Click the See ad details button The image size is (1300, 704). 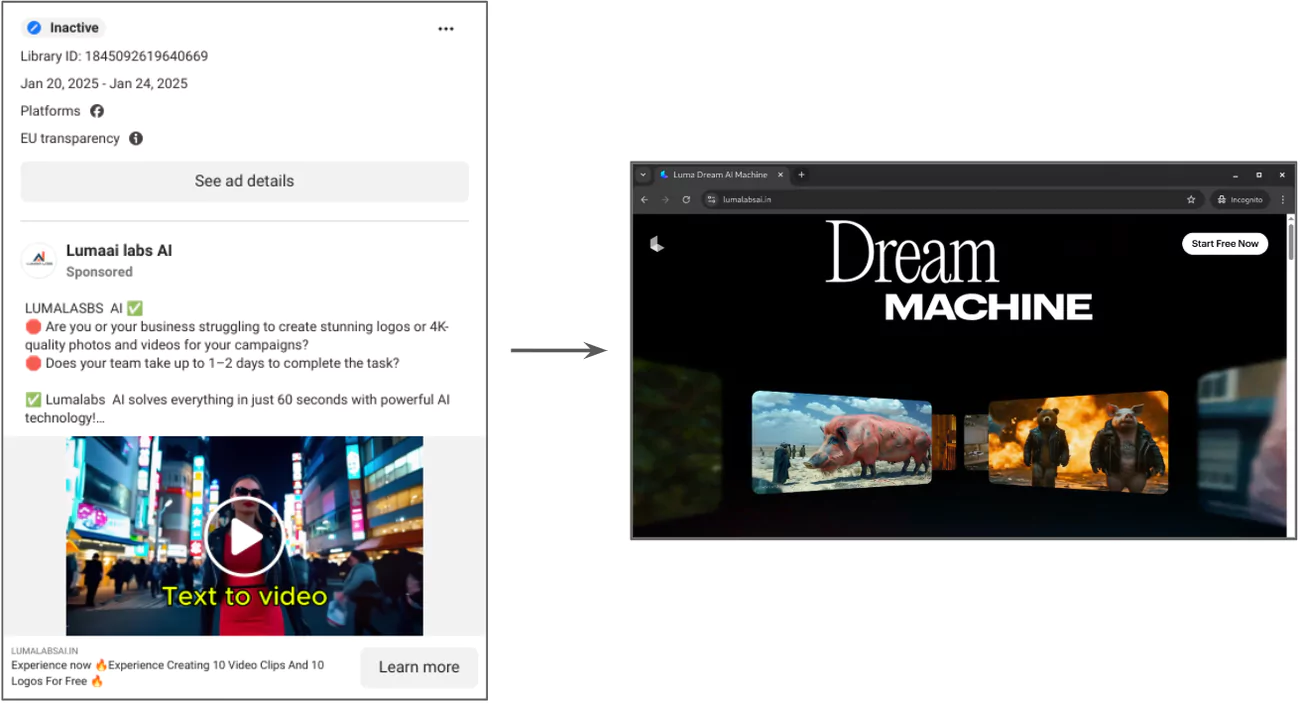244,181
